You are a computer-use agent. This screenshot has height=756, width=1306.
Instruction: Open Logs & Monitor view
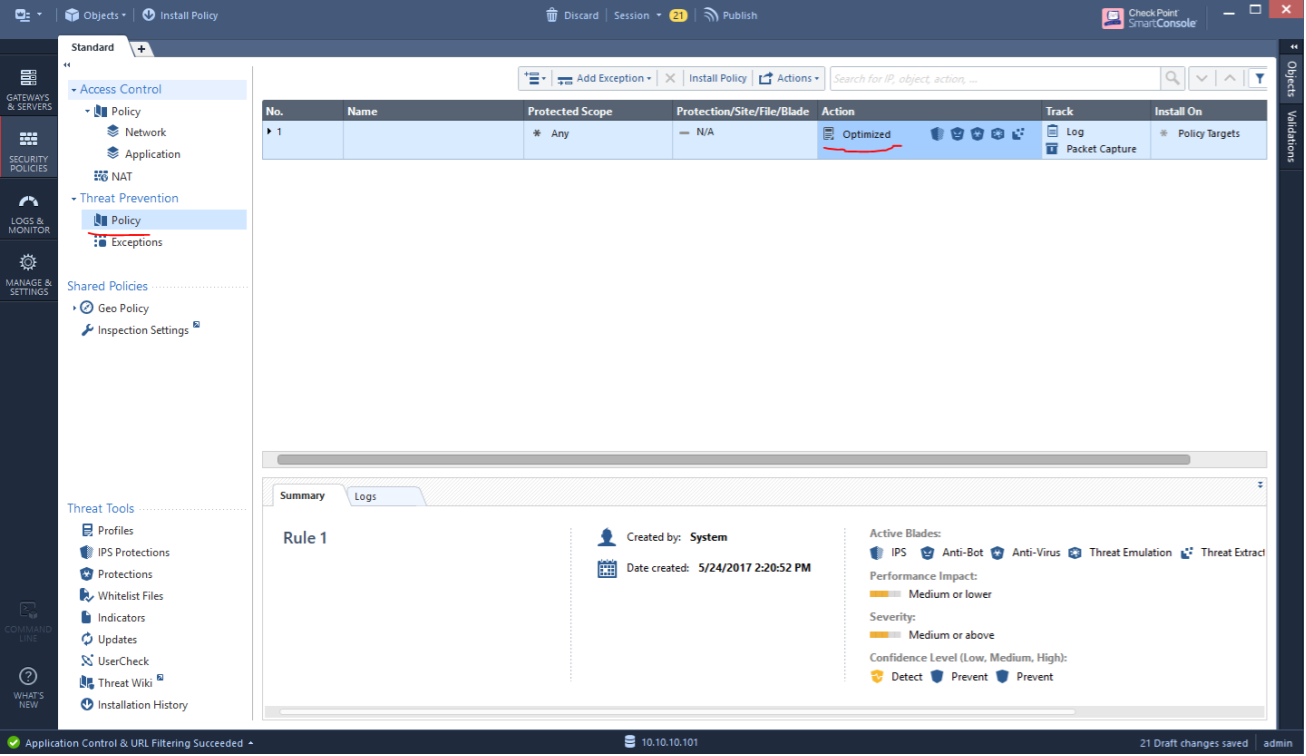(x=28, y=212)
